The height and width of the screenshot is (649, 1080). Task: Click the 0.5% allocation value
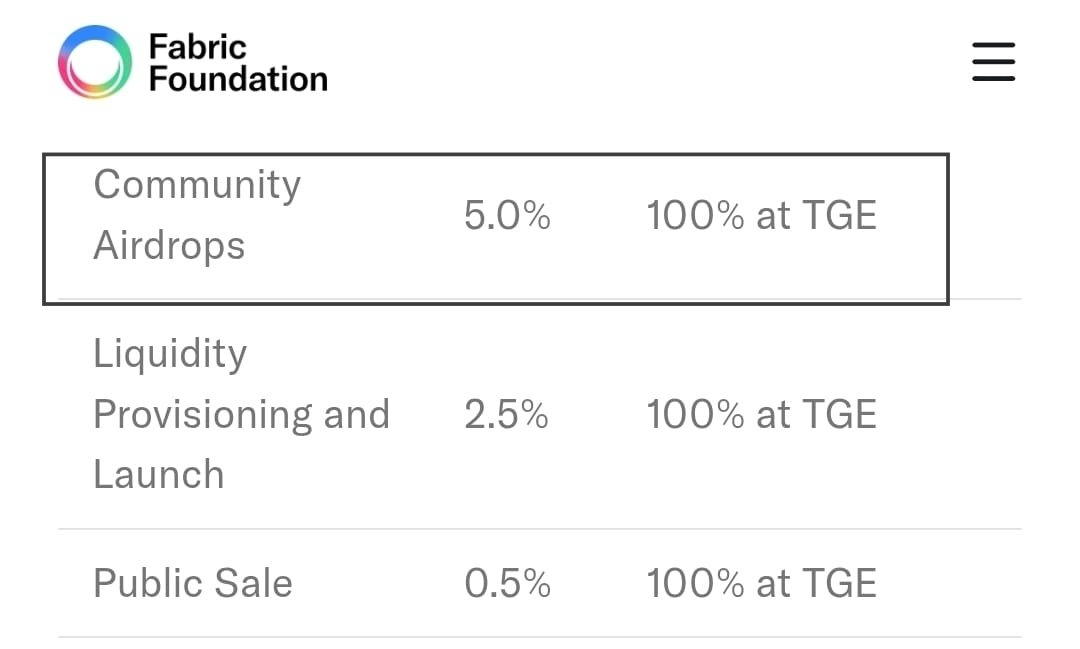pos(507,584)
